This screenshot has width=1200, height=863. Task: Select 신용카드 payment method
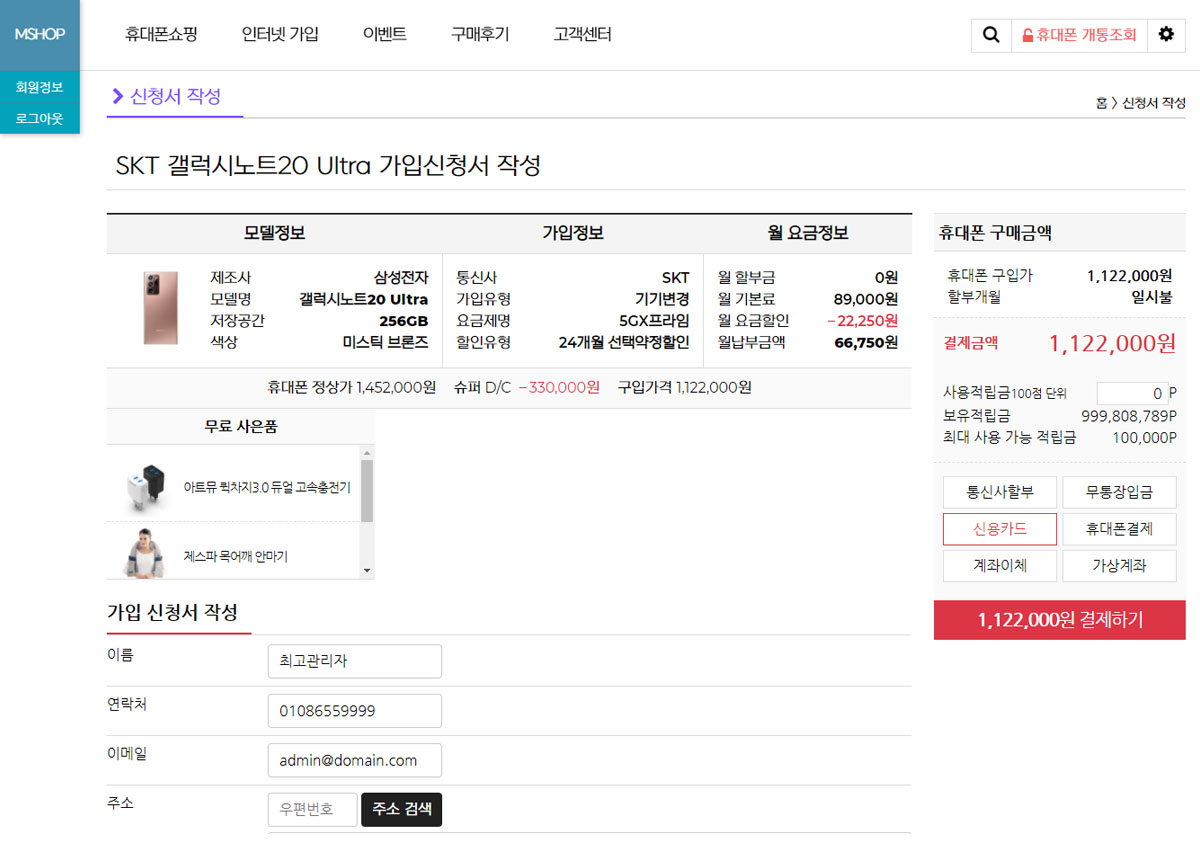(x=1000, y=529)
